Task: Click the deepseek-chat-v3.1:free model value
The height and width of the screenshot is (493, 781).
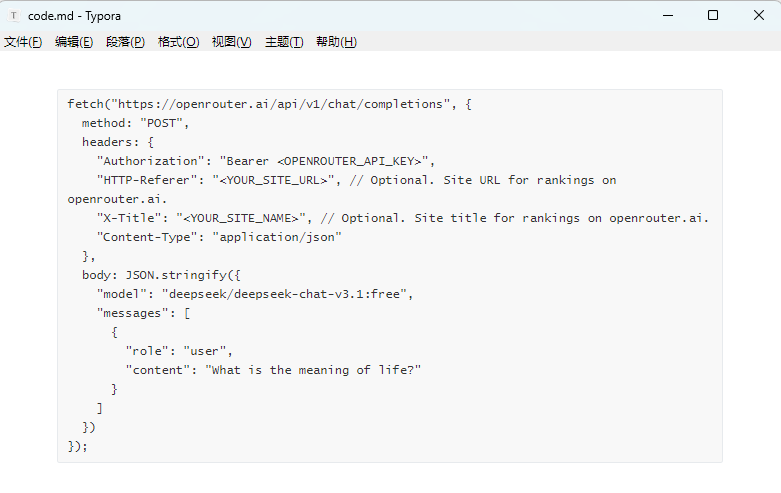Action: coord(284,294)
